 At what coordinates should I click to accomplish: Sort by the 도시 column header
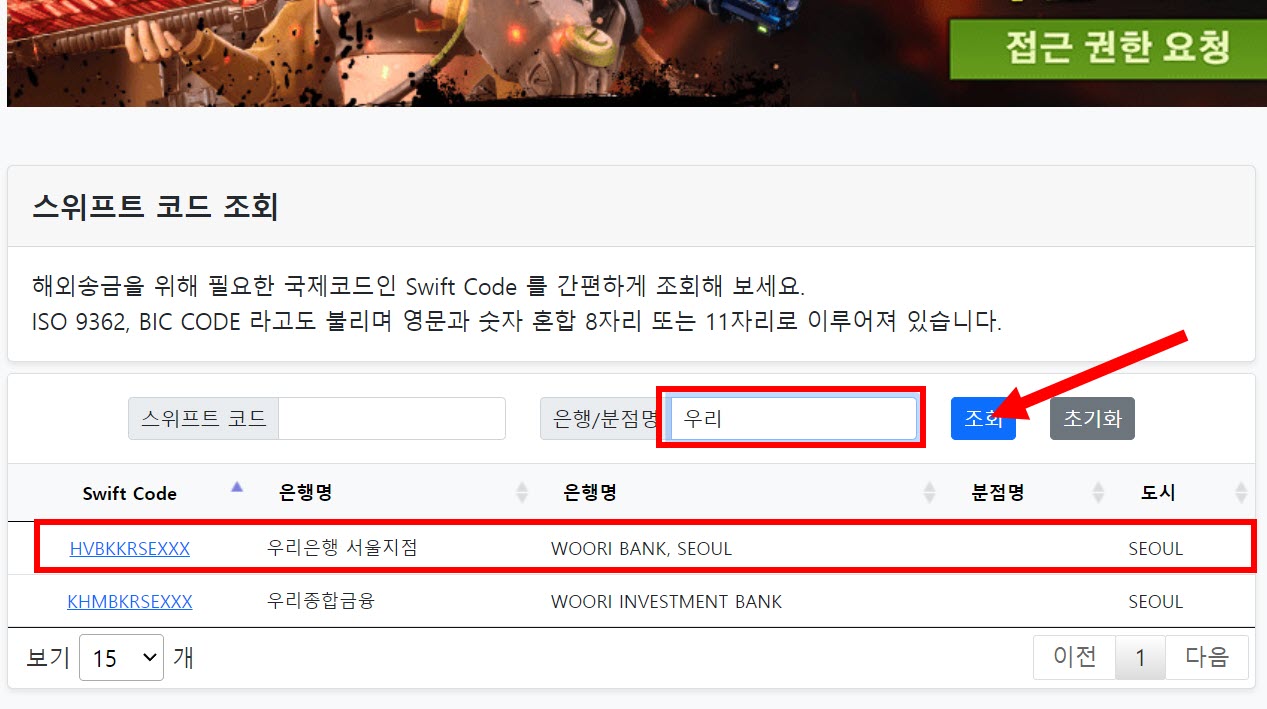click(x=1184, y=493)
